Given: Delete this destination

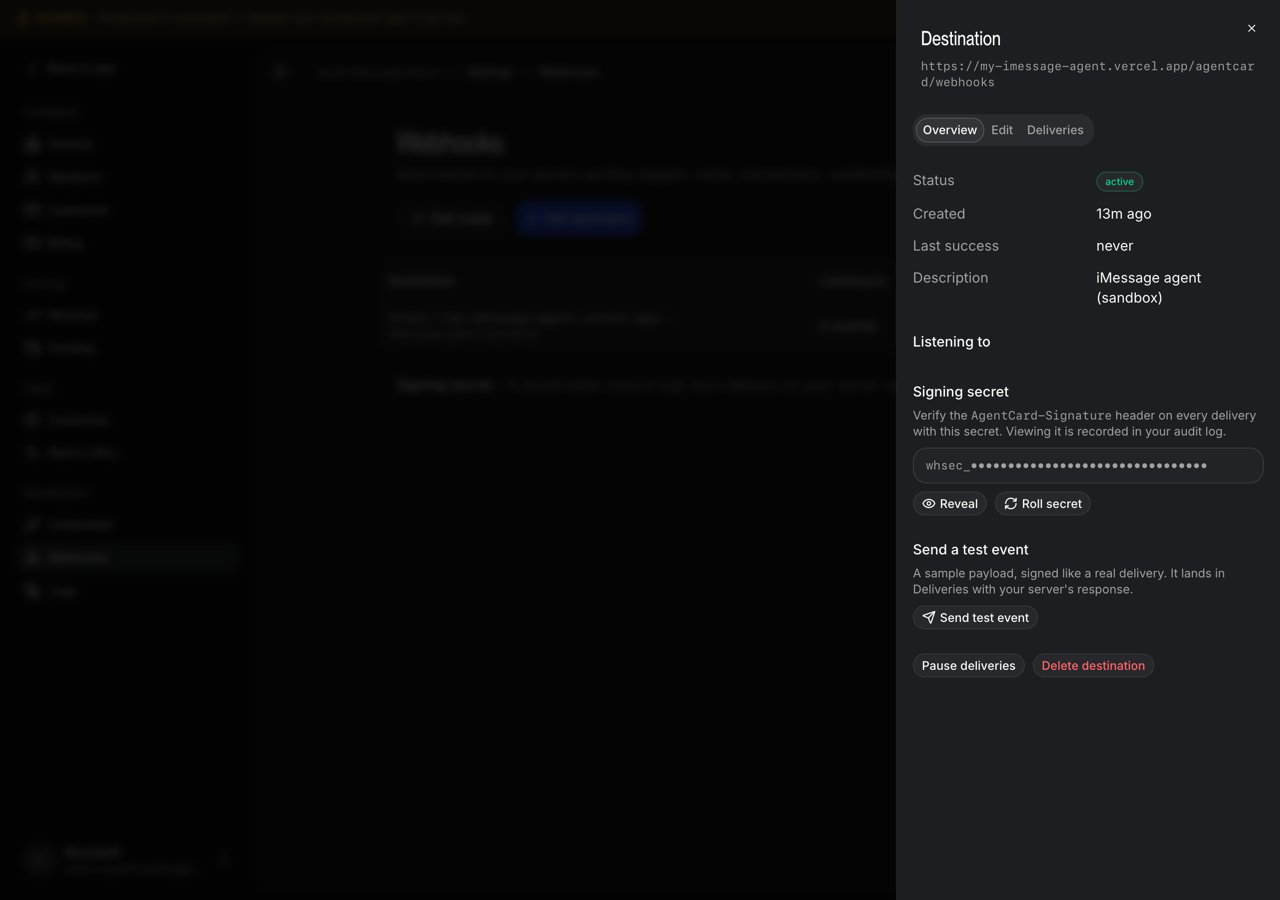Looking at the screenshot, I should coord(1093,666).
